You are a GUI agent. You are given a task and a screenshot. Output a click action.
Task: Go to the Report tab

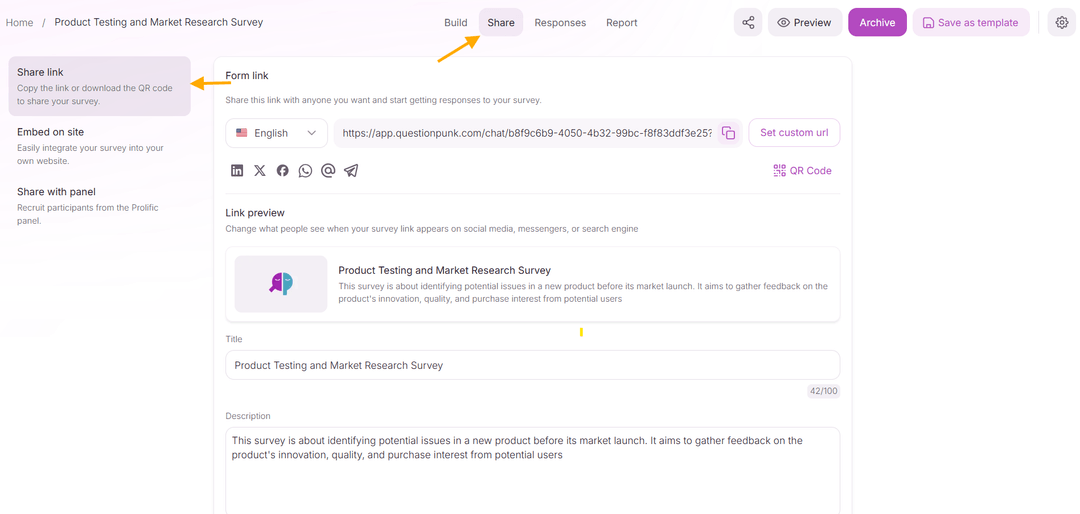(621, 23)
